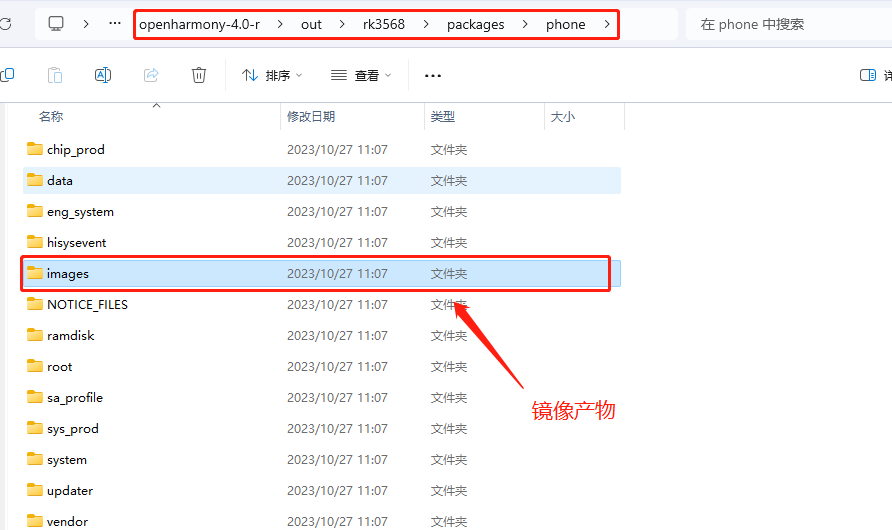The image size is (892, 530).
Task: Click the copy toolbar icon
Action: (7, 74)
